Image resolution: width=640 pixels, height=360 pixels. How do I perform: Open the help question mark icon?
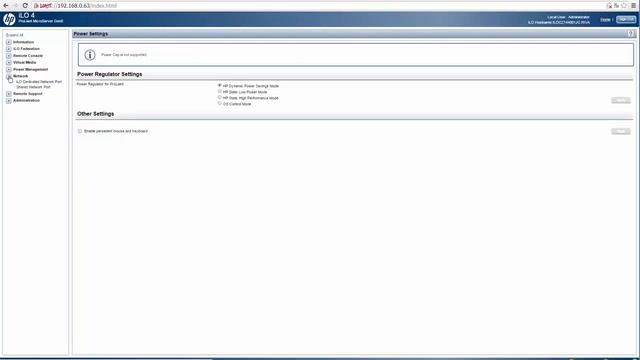[x=631, y=34]
